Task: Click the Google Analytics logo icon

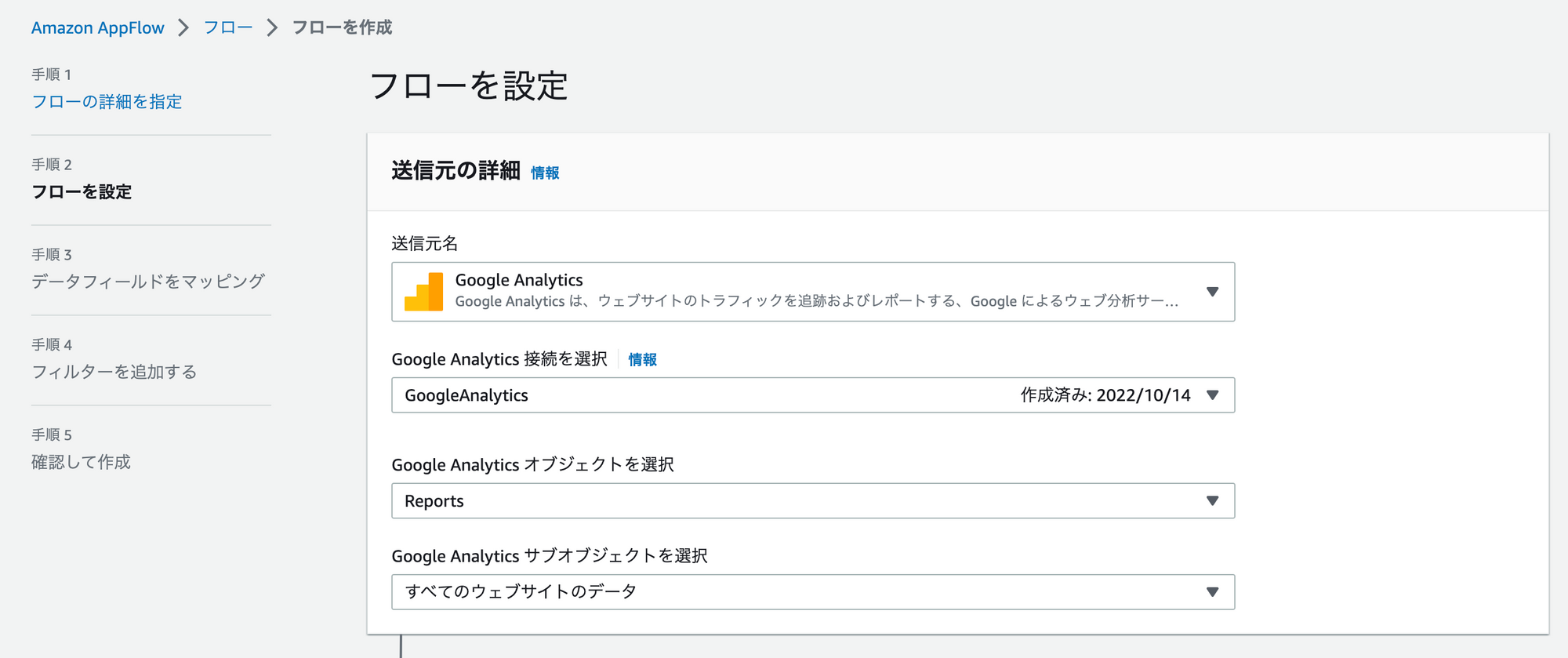Action: coord(423,292)
